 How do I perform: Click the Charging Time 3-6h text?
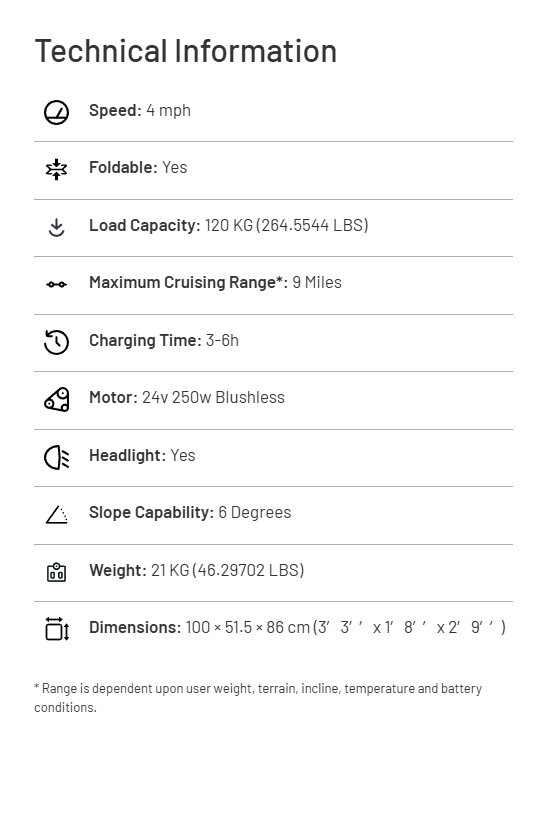[164, 340]
